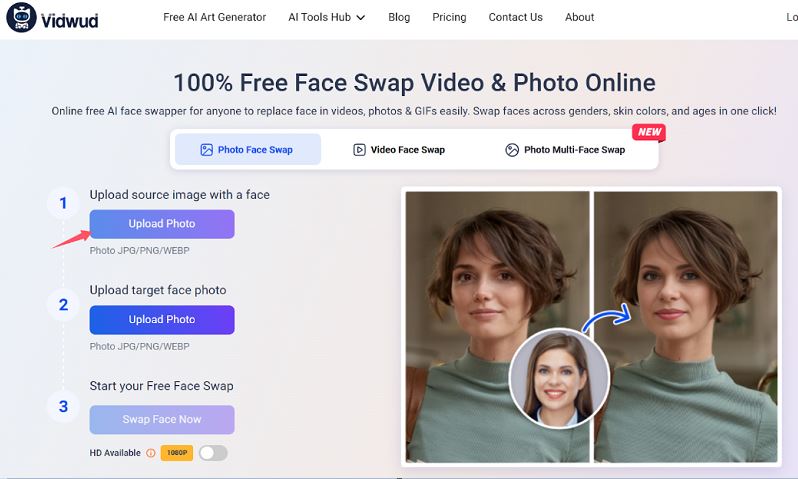Expand the AI Tools Hub menu
This screenshot has height=479, width=798.
click(326, 17)
